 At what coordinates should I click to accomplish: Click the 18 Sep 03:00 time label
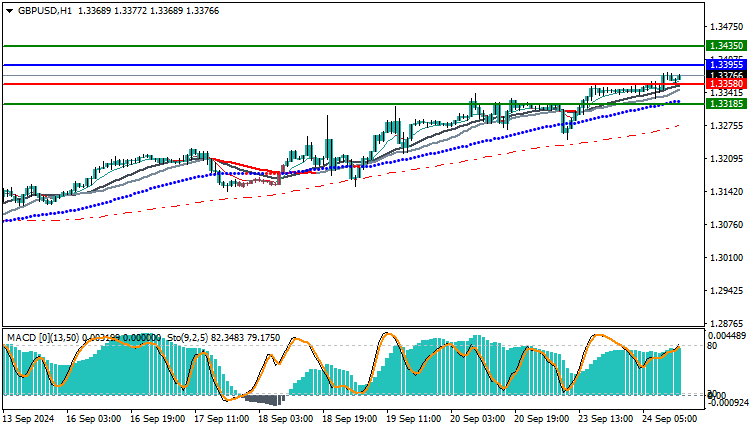(x=286, y=419)
